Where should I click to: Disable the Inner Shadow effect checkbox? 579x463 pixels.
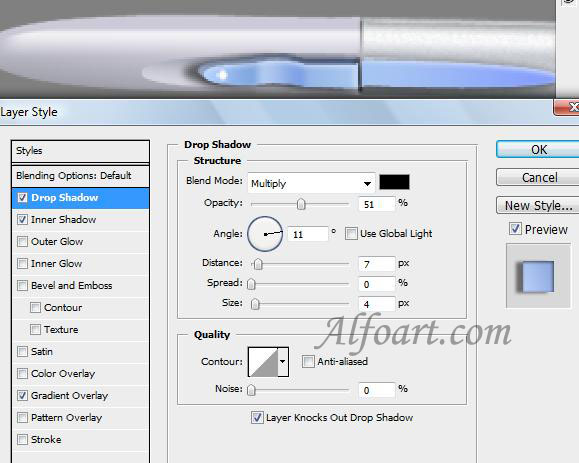[22, 220]
